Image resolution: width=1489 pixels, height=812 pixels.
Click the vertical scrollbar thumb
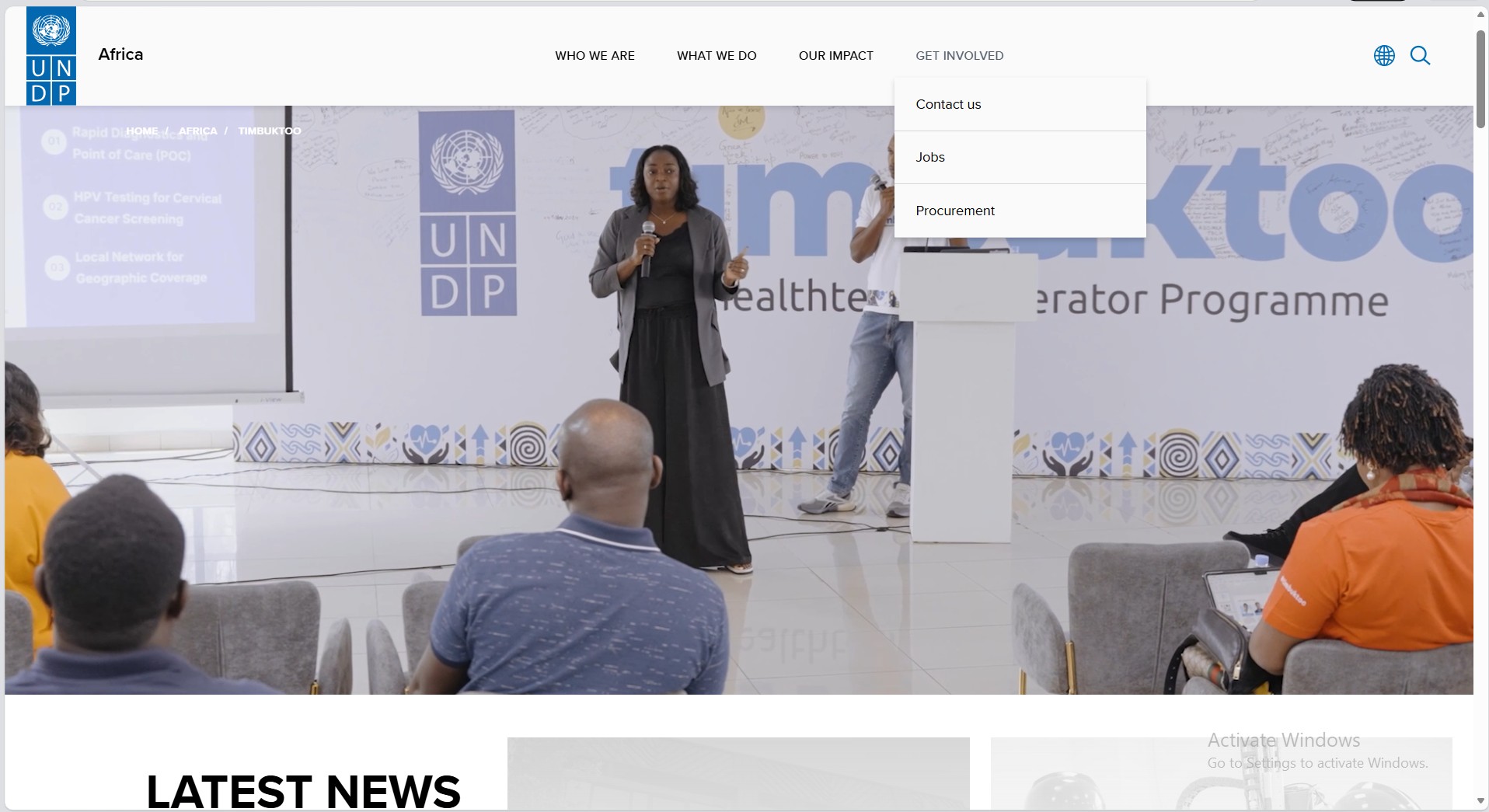click(1481, 79)
